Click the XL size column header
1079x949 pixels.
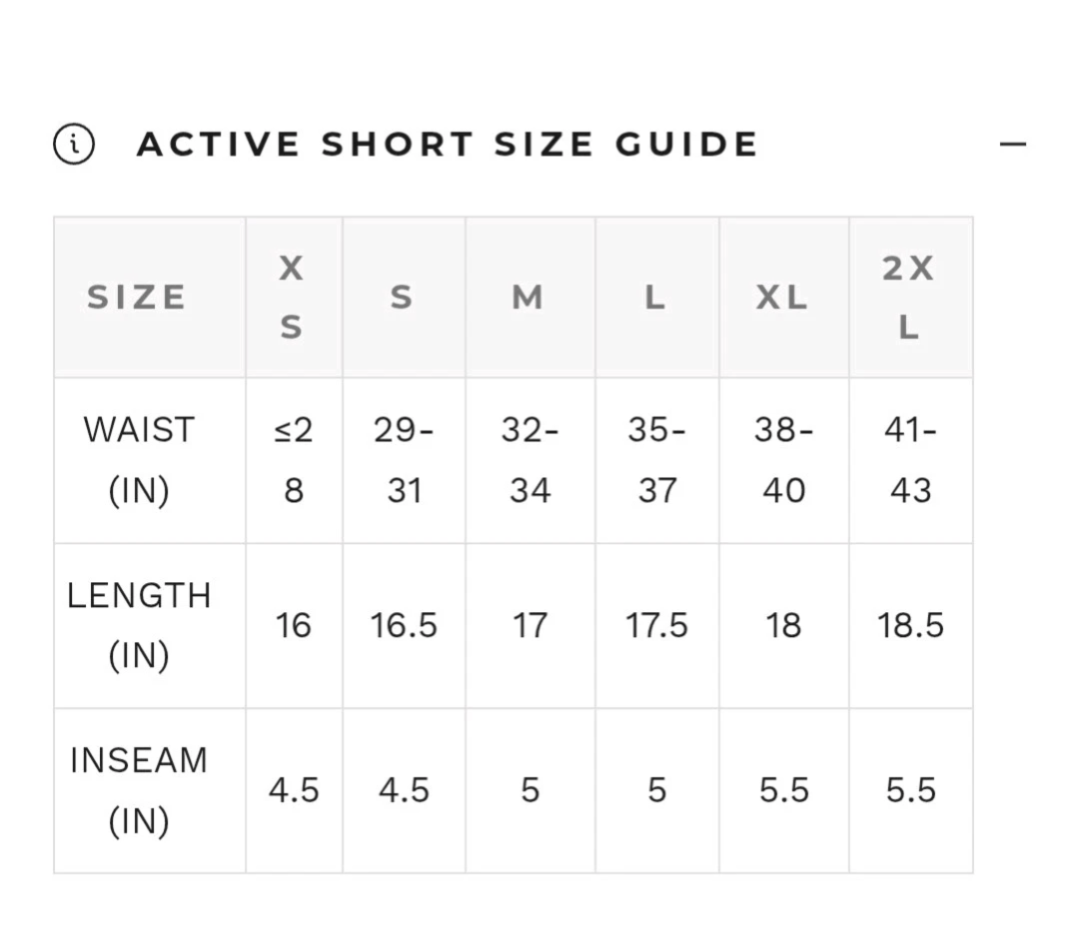tap(784, 297)
